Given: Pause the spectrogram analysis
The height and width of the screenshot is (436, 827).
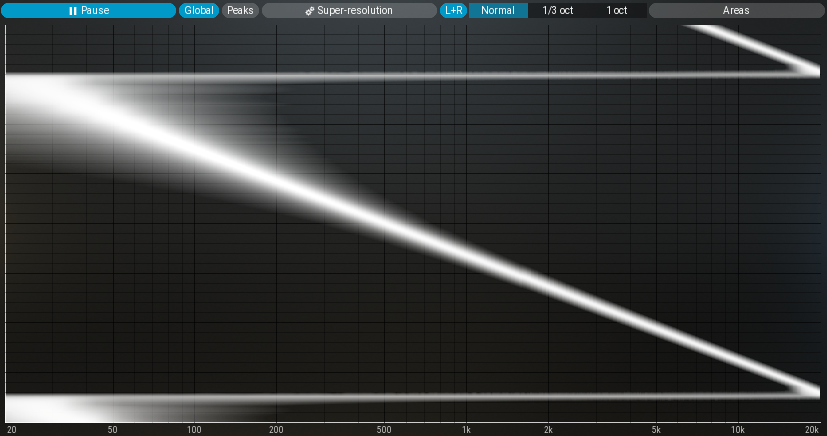Looking at the screenshot, I should tap(88, 11).
